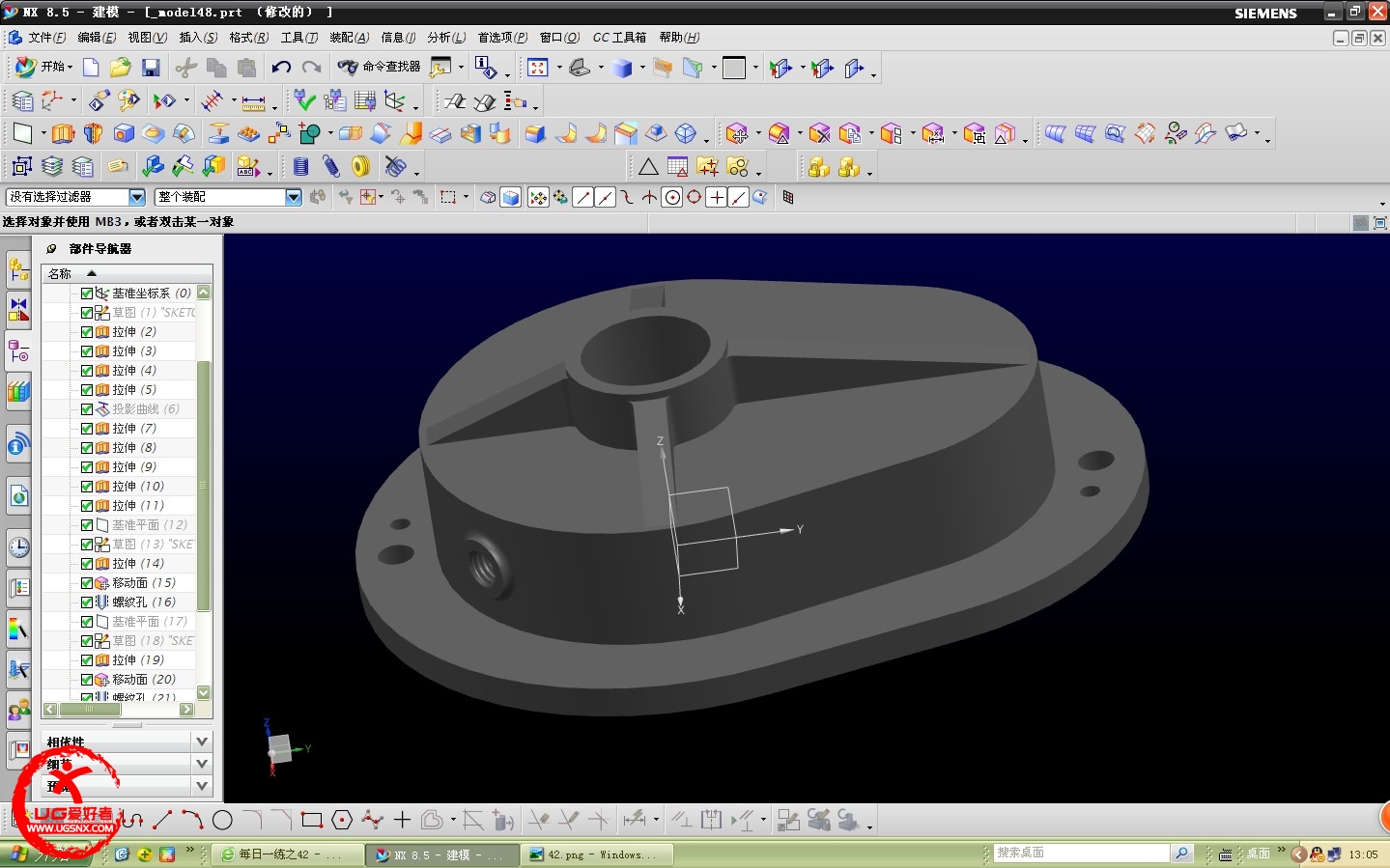The image size is (1390, 868).
Task: Toggle checkbox for 拉伸 (10)
Action: (87, 486)
